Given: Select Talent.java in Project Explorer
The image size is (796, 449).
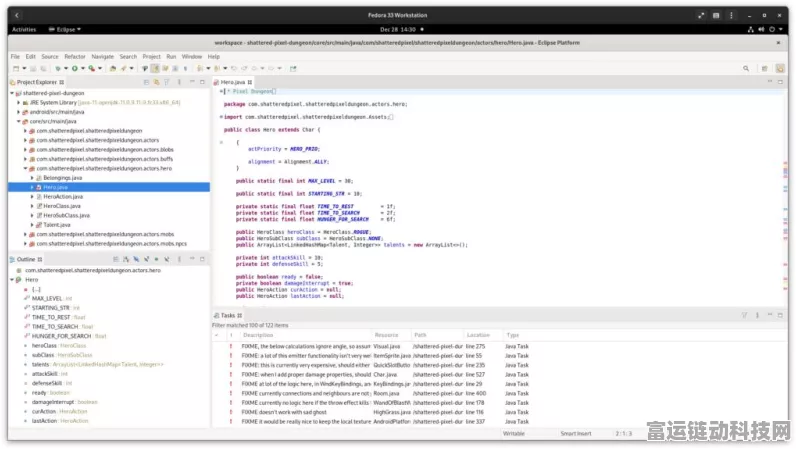Looking at the screenshot, I should pyautogui.click(x=57, y=225).
